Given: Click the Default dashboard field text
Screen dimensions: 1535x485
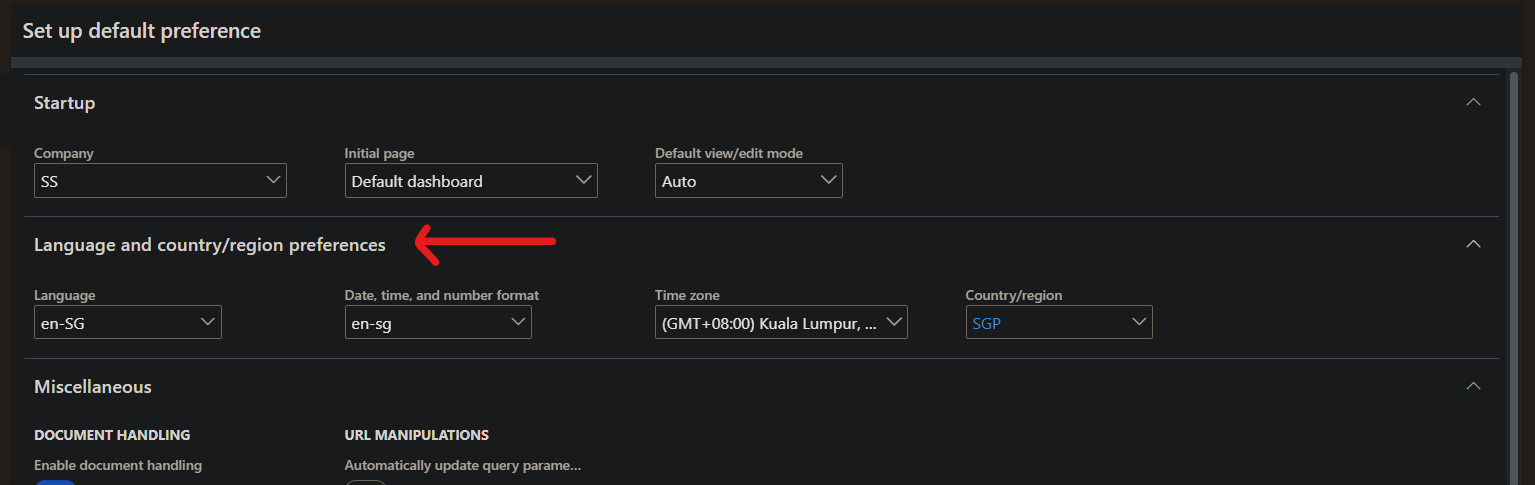Looking at the screenshot, I should tap(417, 182).
